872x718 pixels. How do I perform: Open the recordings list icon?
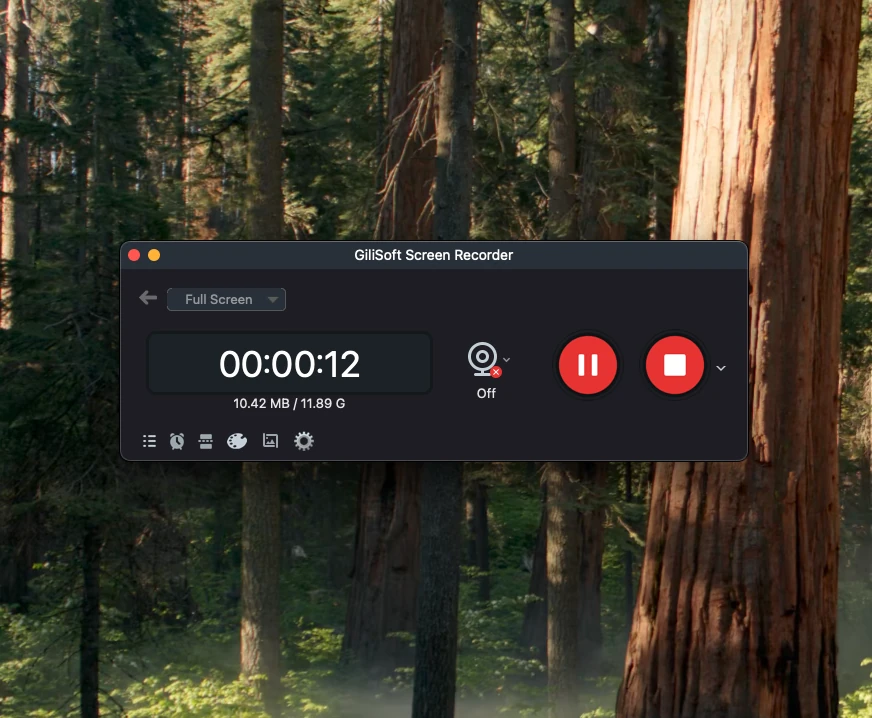[149, 441]
